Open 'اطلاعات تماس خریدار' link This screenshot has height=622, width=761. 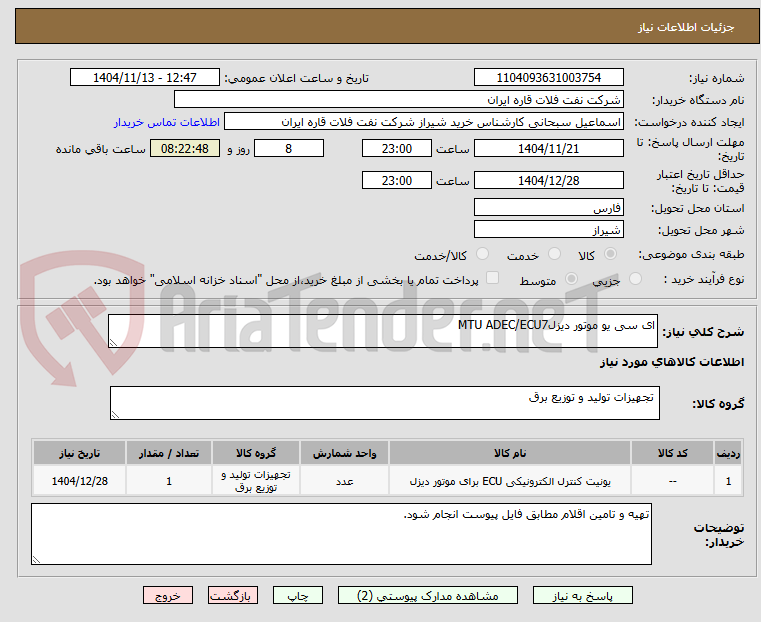click(167, 122)
